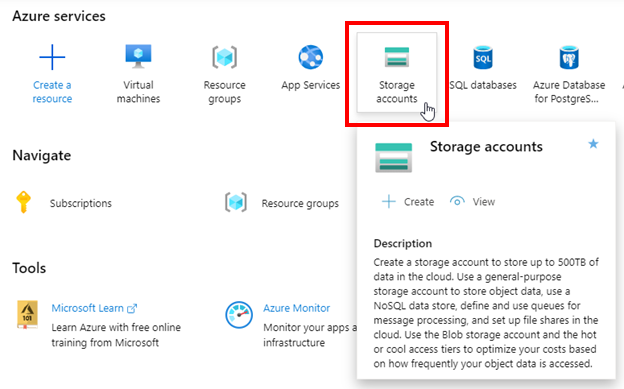
Task: Click the App Services label
Action: [x=310, y=85]
